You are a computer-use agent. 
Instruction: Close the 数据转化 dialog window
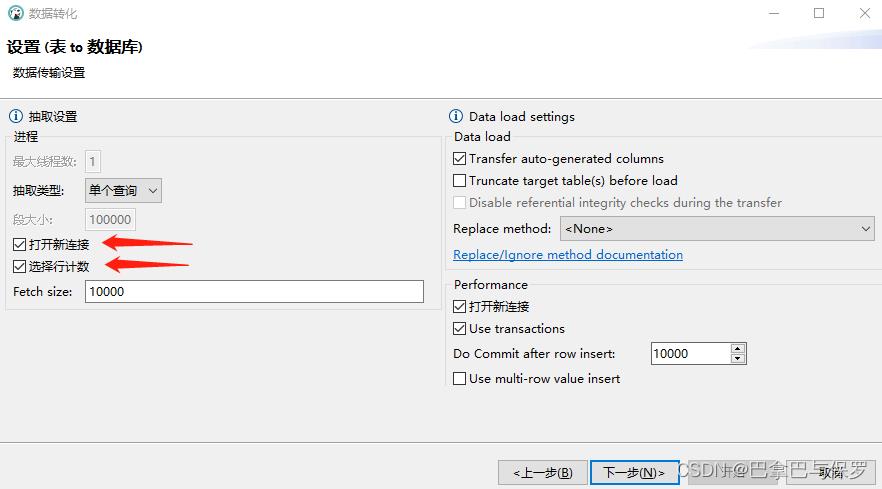coord(865,14)
